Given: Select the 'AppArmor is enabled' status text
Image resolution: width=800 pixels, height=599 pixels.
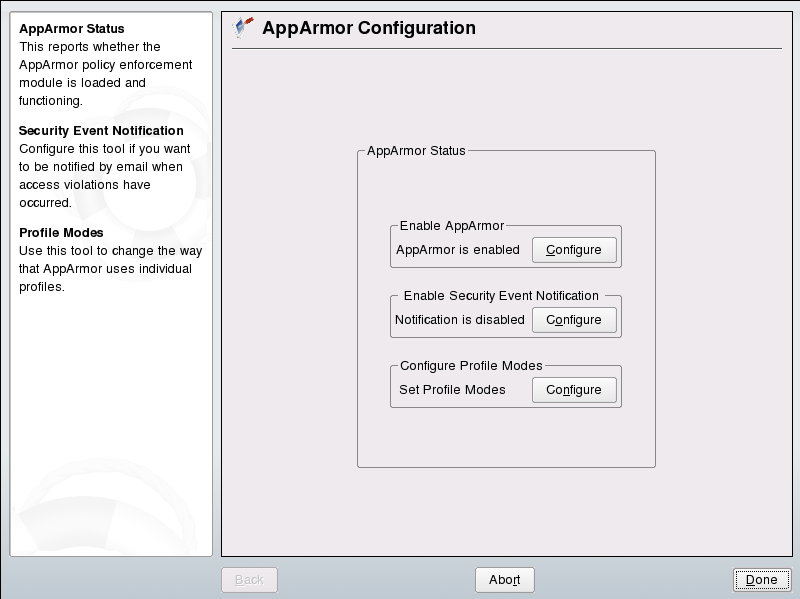Looking at the screenshot, I should [x=458, y=250].
